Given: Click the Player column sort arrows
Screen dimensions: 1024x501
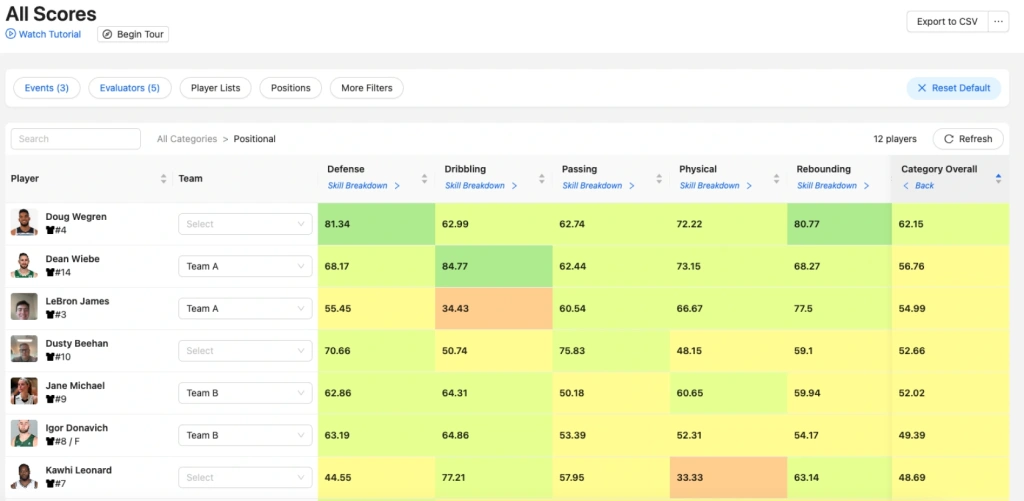Looking at the screenshot, I should click(x=164, y=179).
